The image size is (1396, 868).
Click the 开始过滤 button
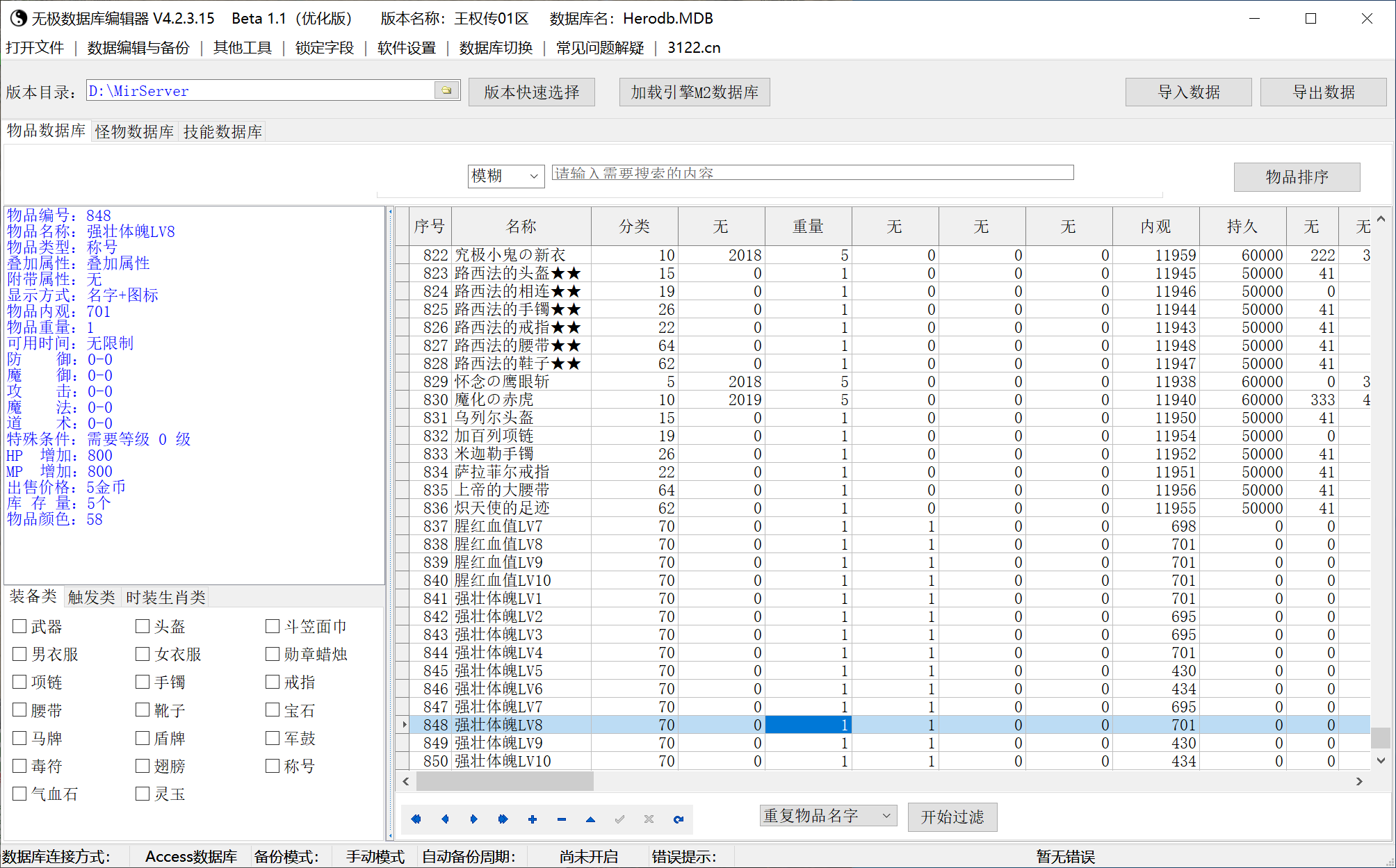click(952, 817)
